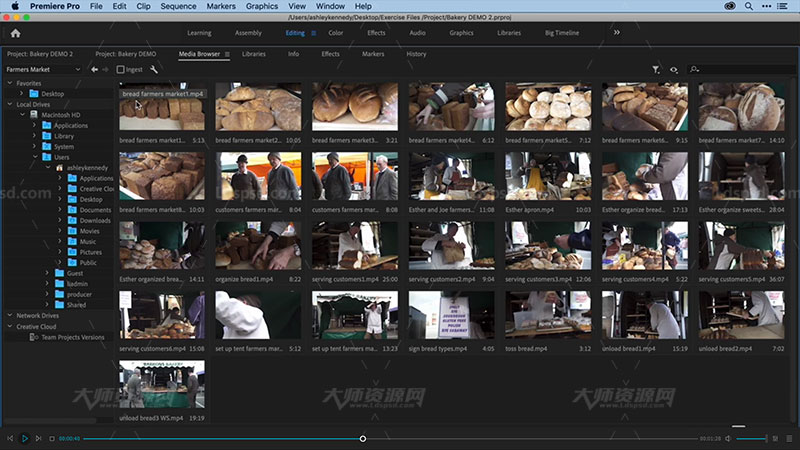Viewport: 800px width, 450px height.
Task: Open the Farmers Market recent directories dropdown
Action: (x=43, y=69)
